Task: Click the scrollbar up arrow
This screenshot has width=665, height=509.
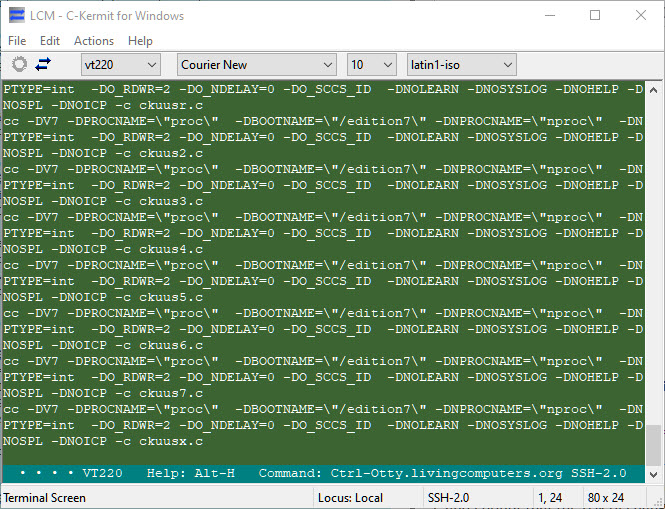Action: (x=654, y=90)
